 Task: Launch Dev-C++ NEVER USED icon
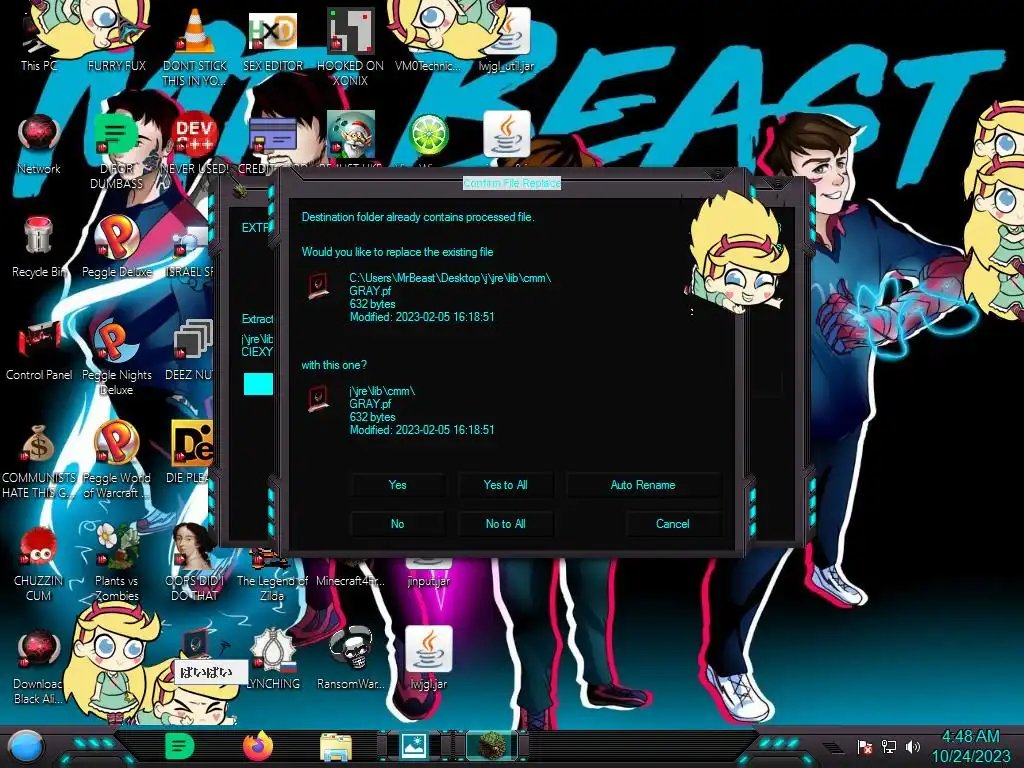(195, 144)
